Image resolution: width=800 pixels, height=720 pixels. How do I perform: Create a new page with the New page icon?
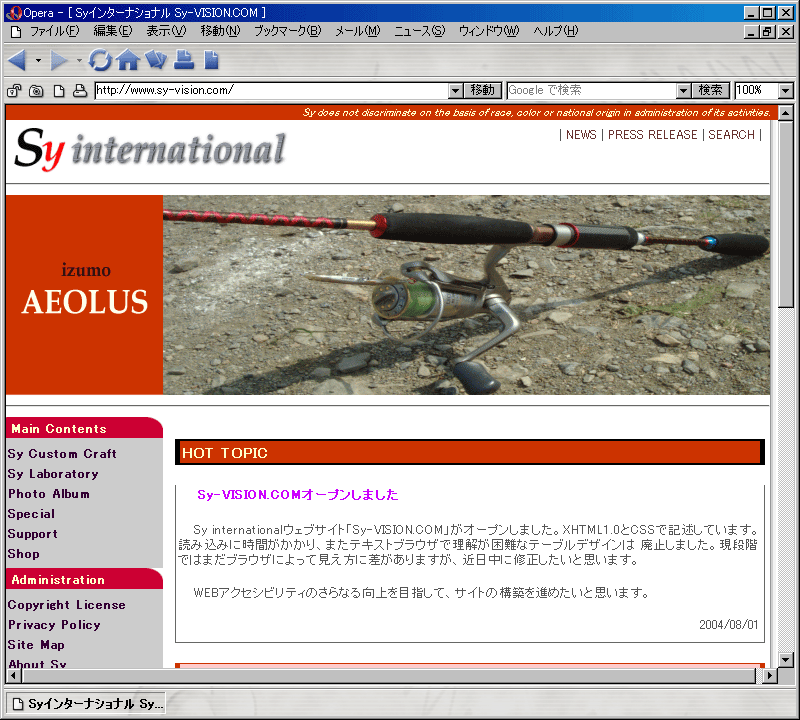pyautogui.click(x=211, y=60)
